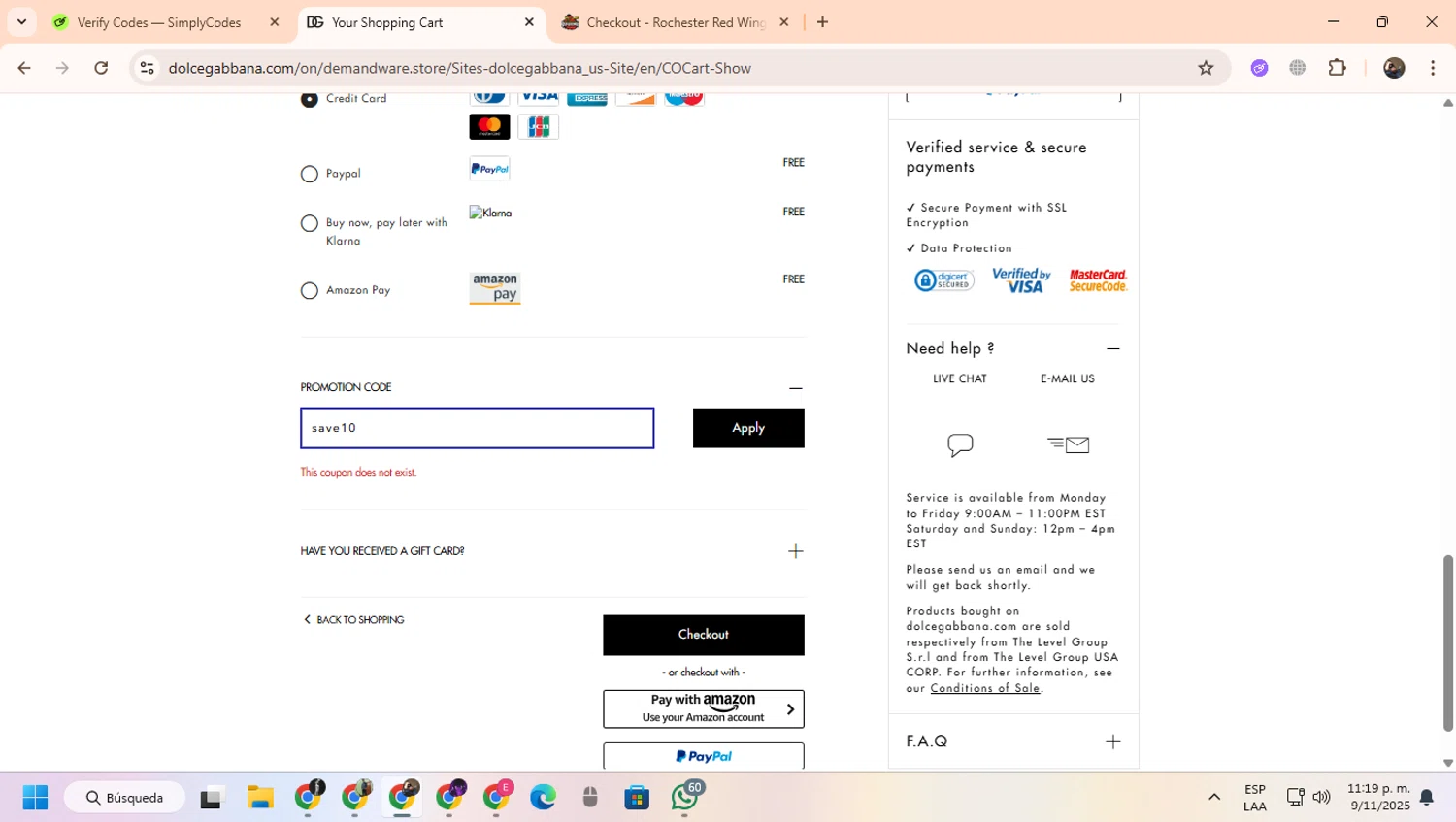Click the e-mail envelope icon
This screenshot has height=822, width=1456.
click(1069, 444)
